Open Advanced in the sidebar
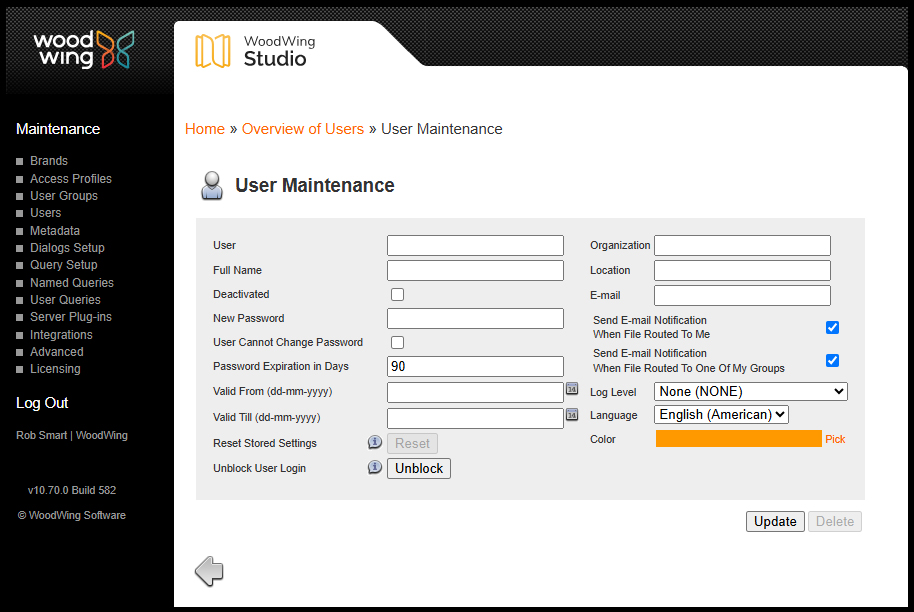Image resolution: width=914 pixels, height=612 pixels. (57, 351)
